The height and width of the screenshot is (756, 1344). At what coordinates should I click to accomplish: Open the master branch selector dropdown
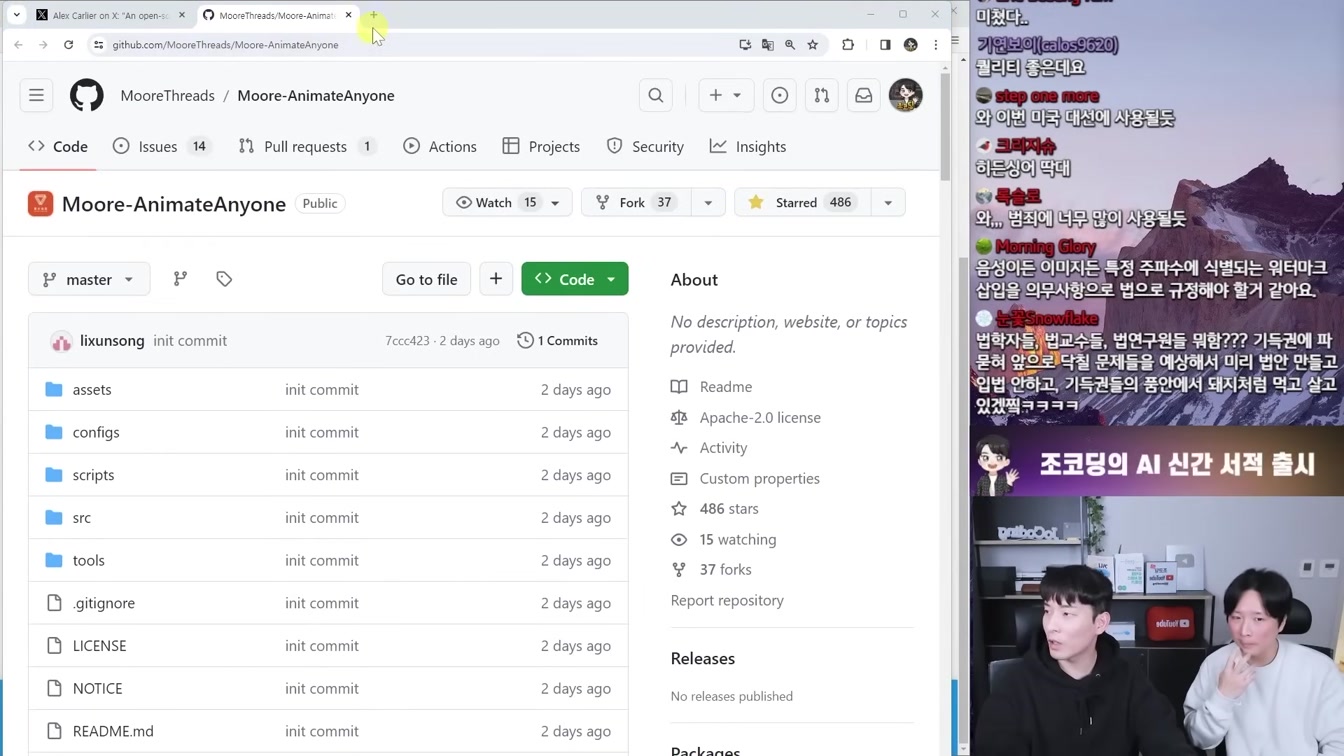89,279
